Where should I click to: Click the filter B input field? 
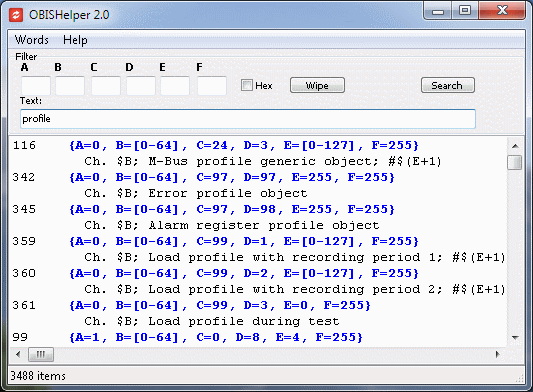[70, 86]
